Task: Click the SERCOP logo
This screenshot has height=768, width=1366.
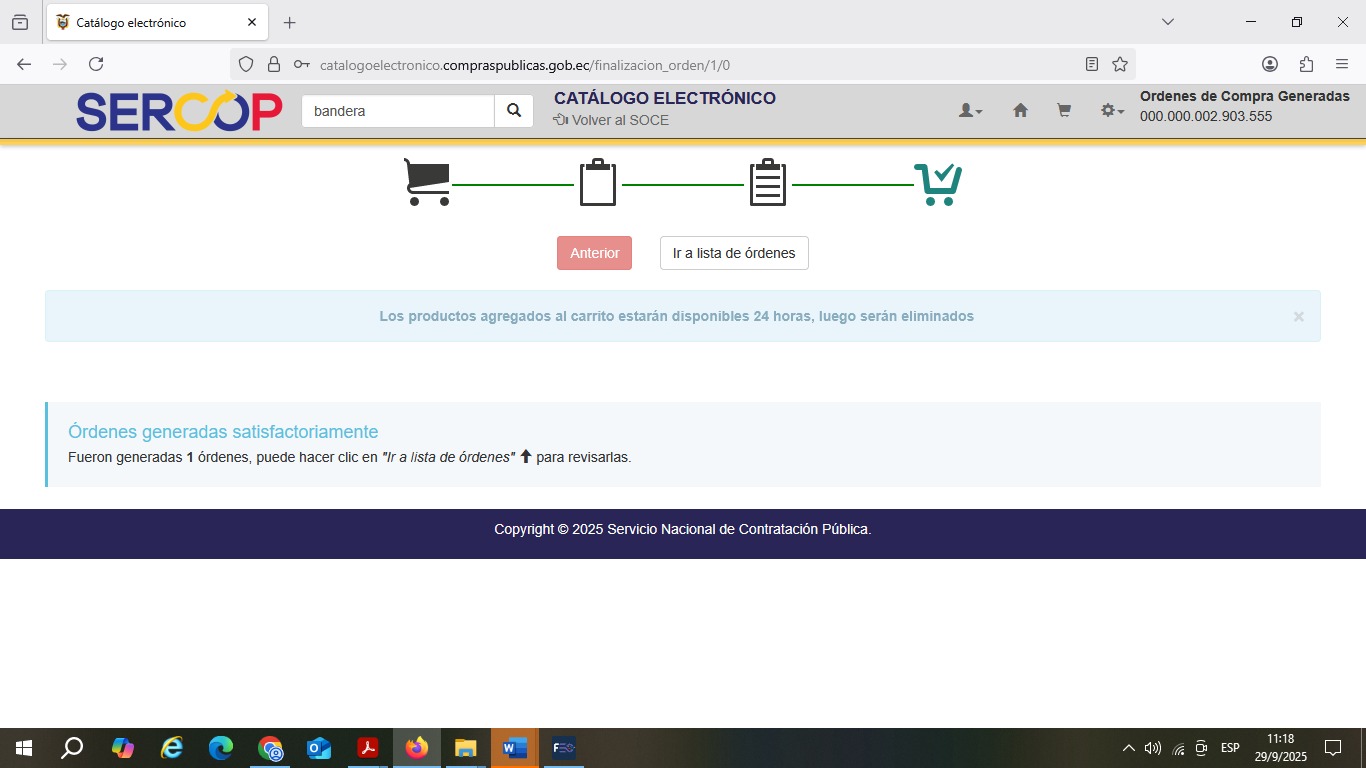Action: click(179, 112)
